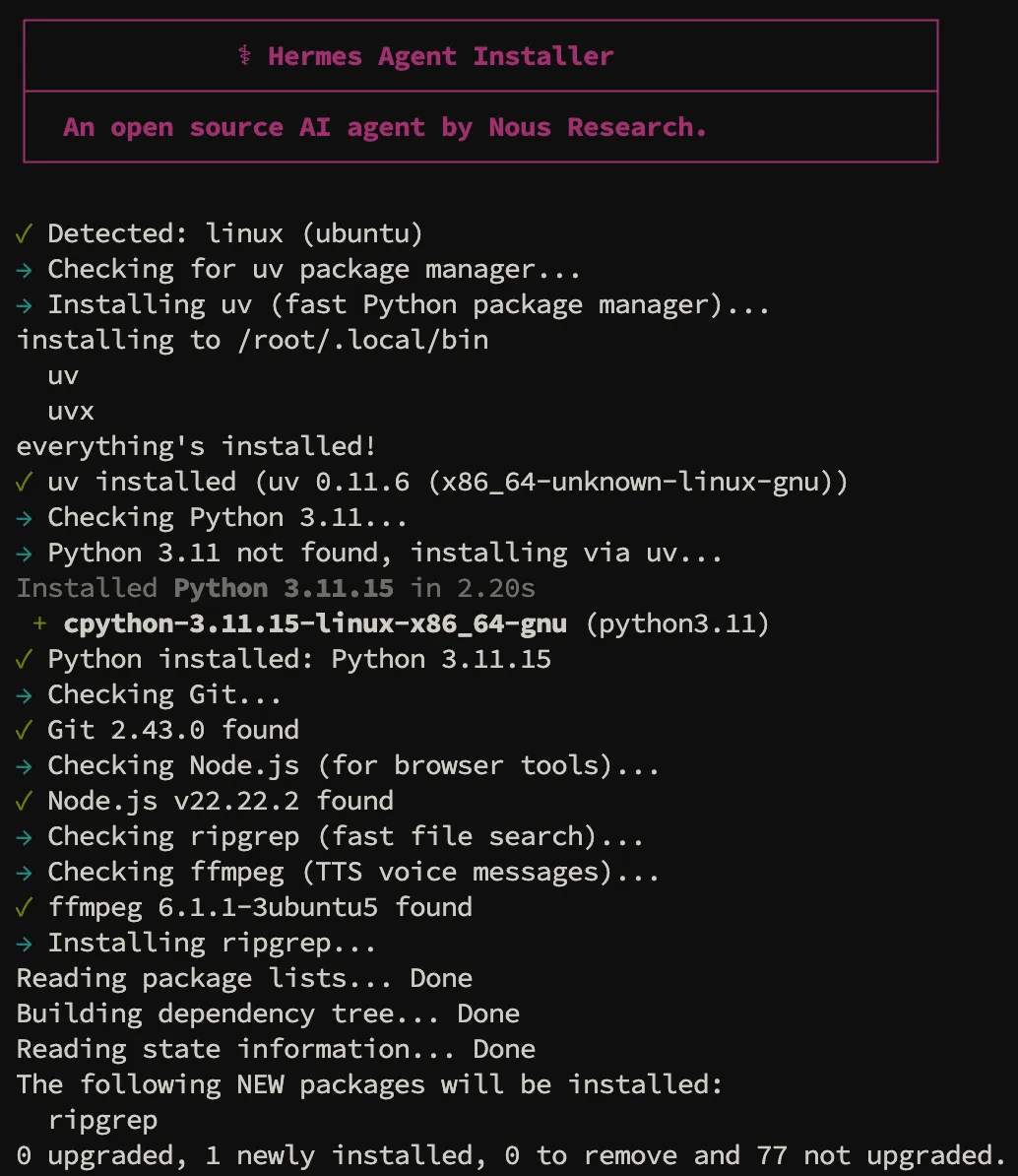Click the indented ripgrep package name
This screenshot has width=1018, height=1176.
point(102,1120)
